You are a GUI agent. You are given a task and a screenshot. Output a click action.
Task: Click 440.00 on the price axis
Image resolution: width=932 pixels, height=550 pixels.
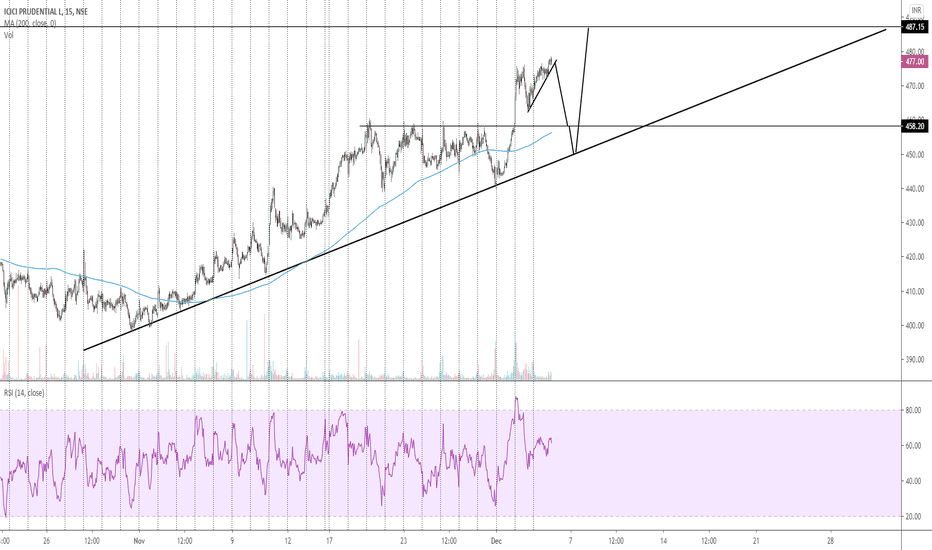915,189
